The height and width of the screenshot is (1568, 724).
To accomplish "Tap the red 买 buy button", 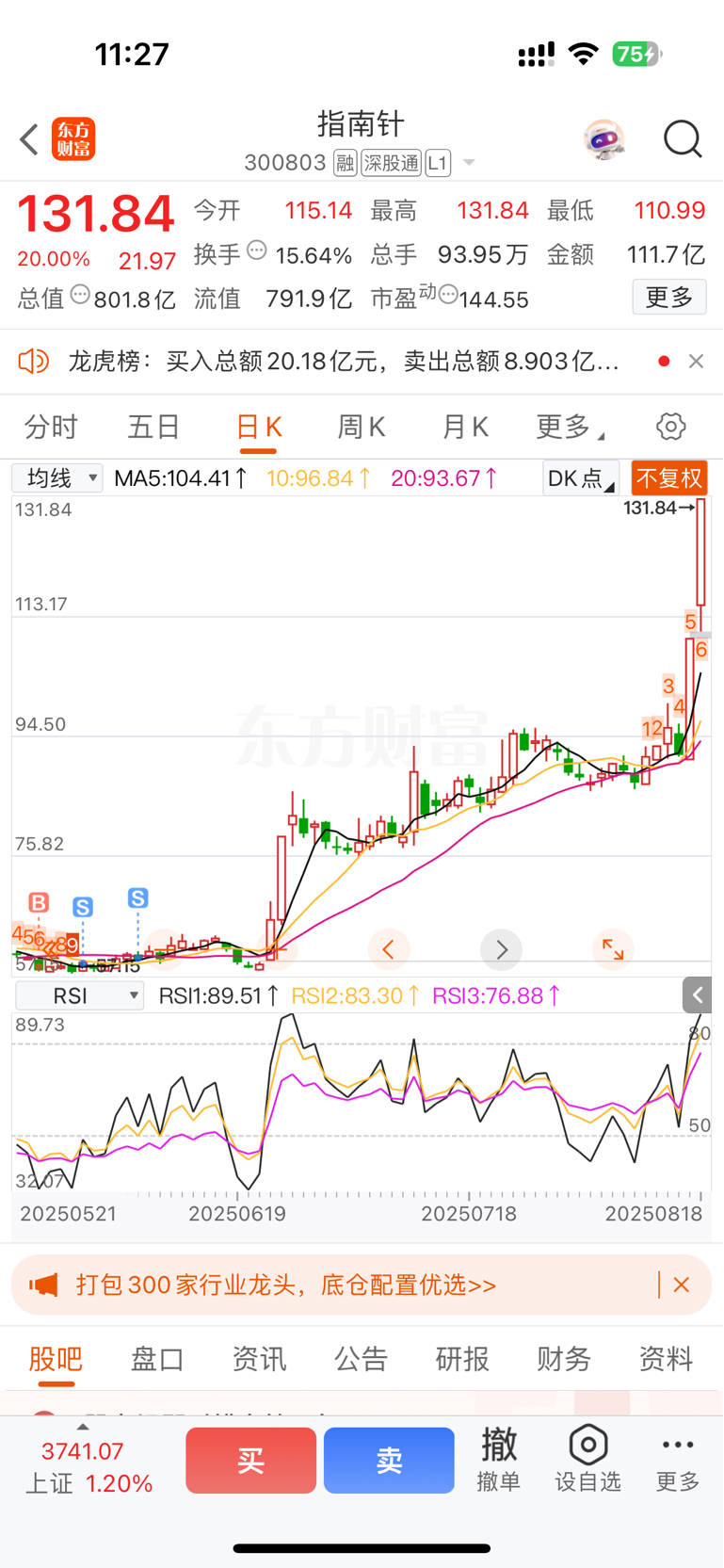I will click(250, 1461).
